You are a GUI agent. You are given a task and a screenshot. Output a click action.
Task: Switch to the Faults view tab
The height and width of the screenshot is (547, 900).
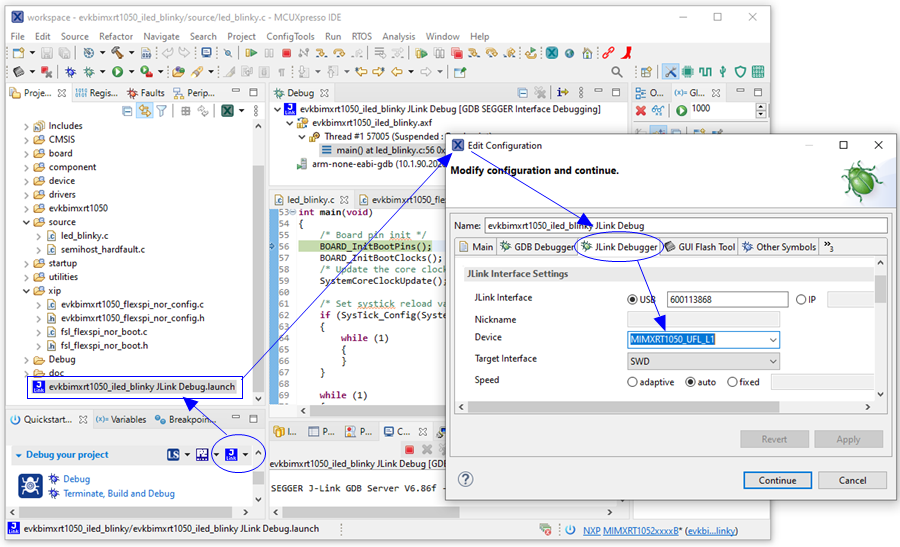pyautogui.click(x=146, y=93)
